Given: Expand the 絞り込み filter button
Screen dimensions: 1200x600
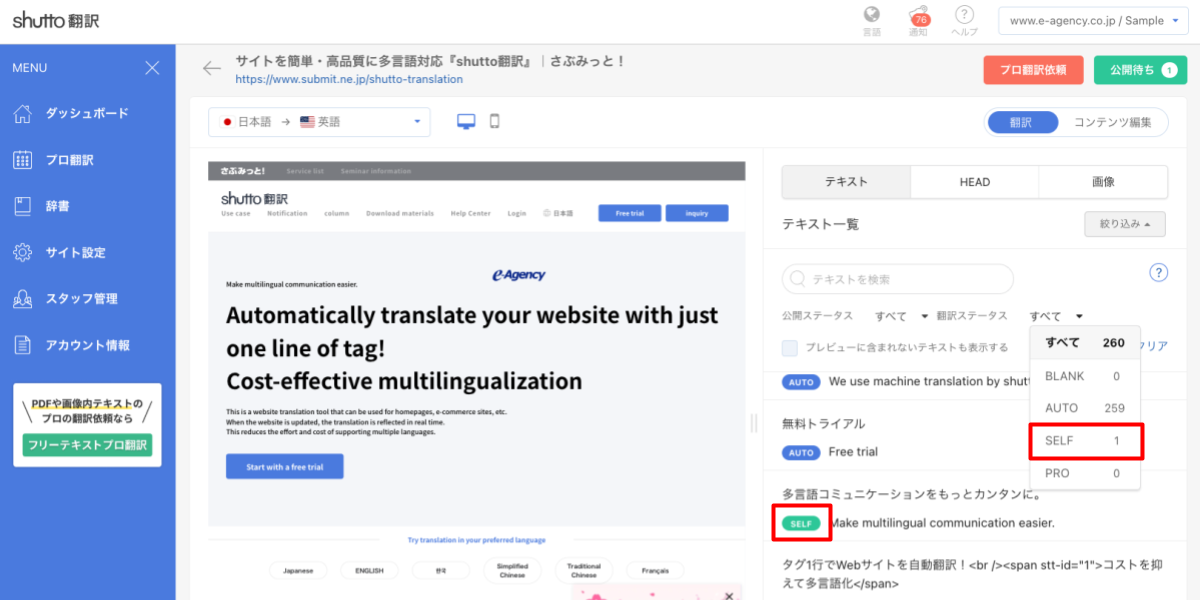Looking at the screenshot, I should point(1125,224).
